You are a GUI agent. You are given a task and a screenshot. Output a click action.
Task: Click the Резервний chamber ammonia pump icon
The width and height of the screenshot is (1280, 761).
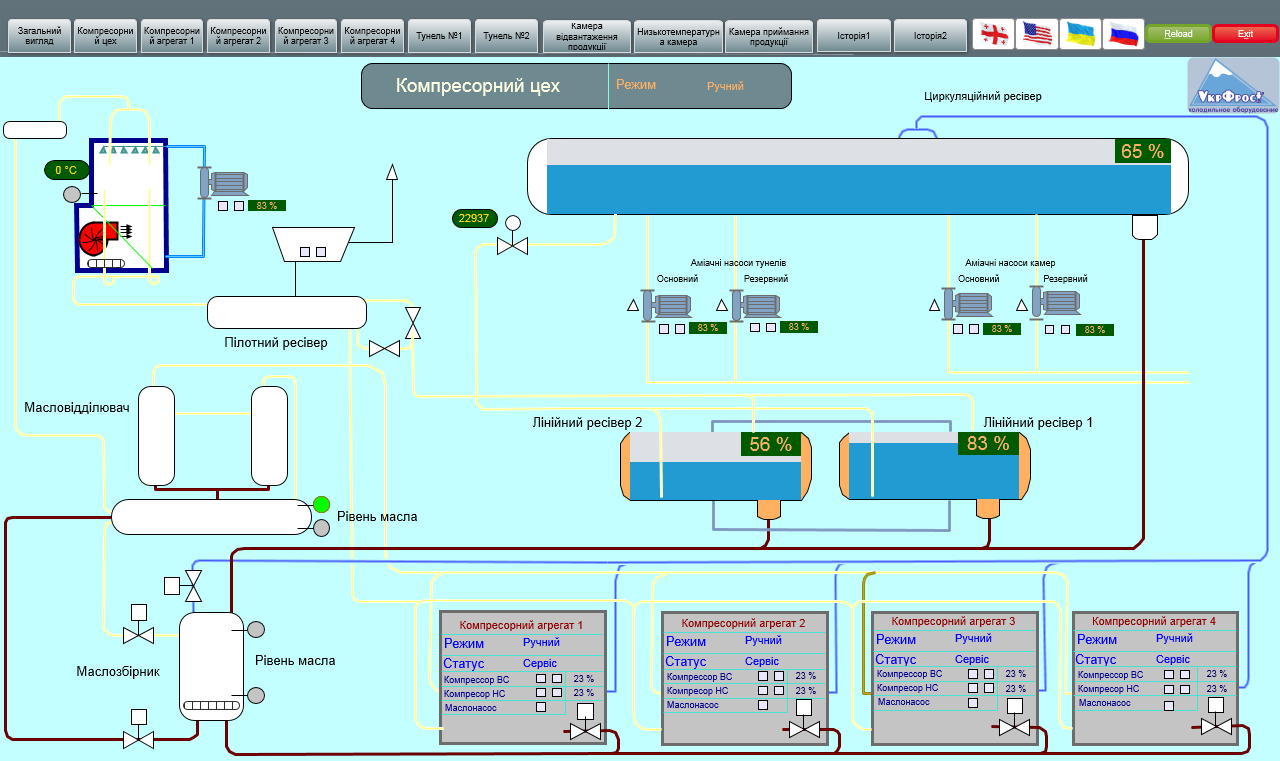coord(1056,303)
